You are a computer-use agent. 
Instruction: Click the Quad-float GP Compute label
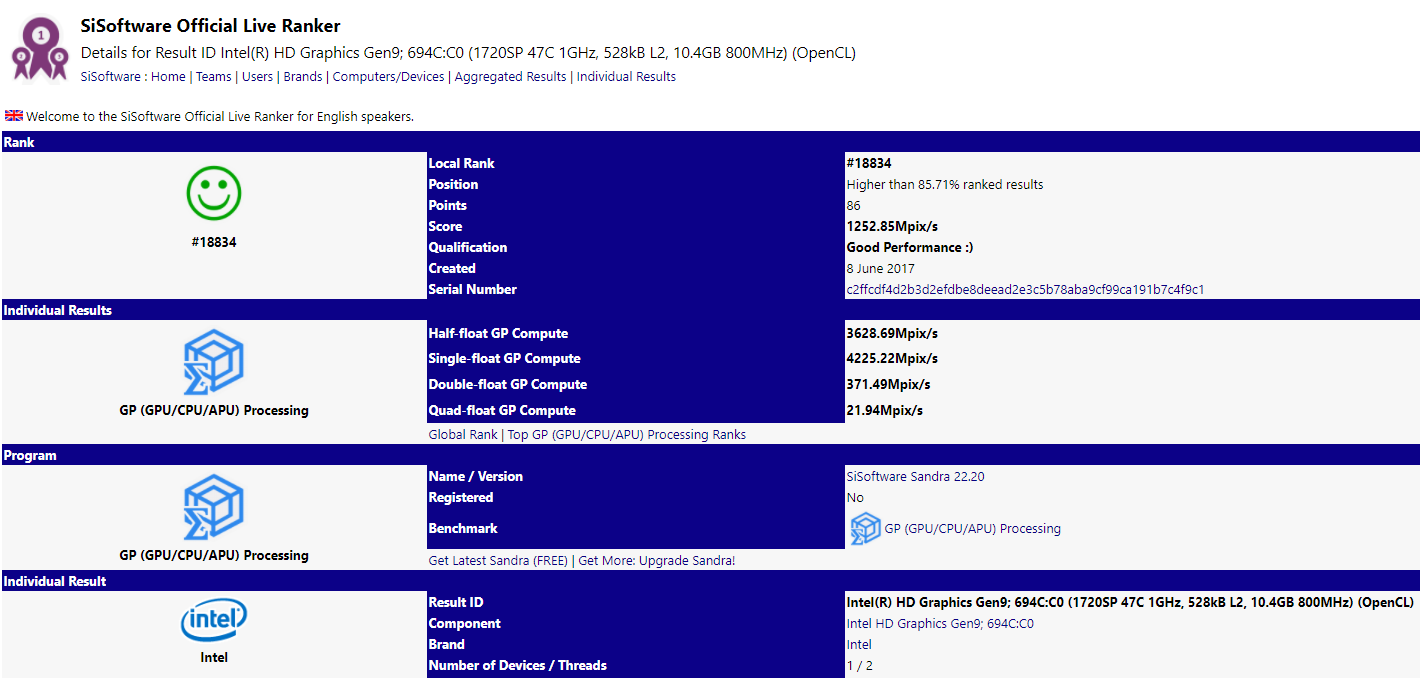tap(502, 411)
